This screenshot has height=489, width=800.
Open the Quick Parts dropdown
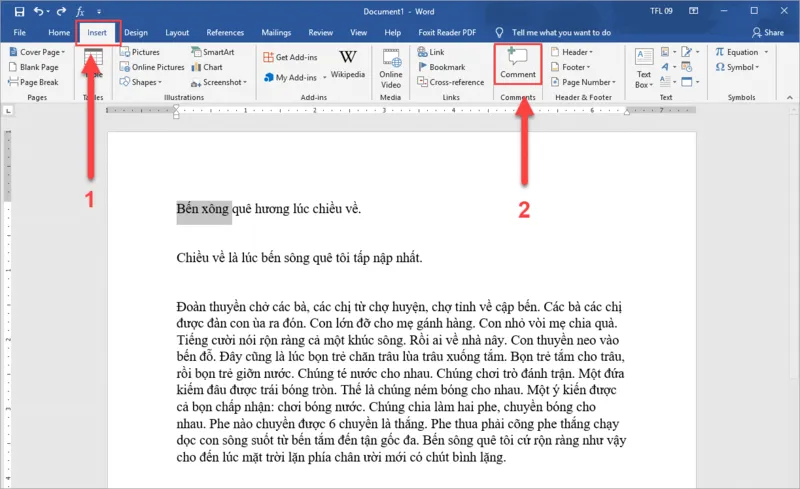click(x=668, y=52)
